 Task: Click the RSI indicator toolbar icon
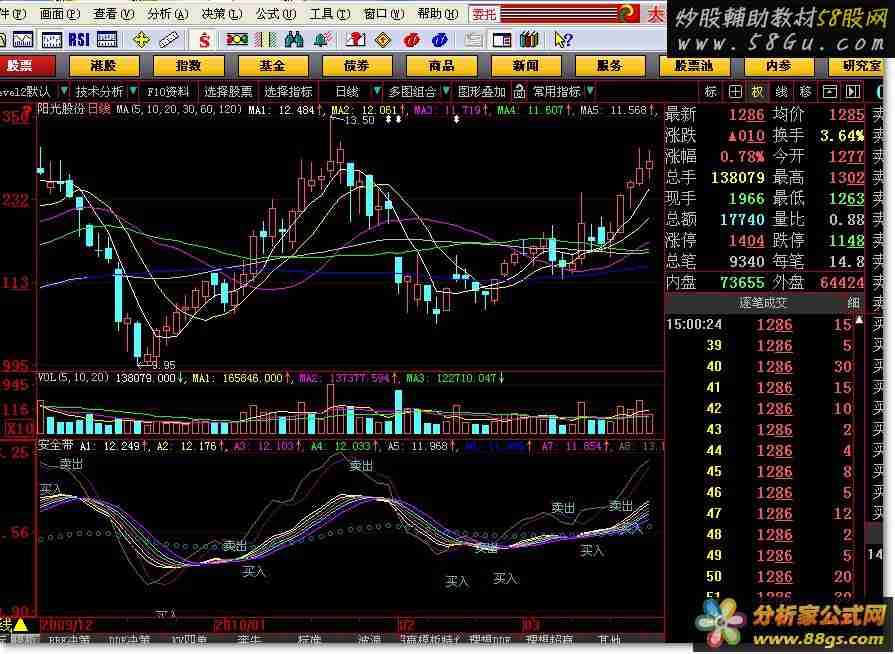tap(79, 39)
